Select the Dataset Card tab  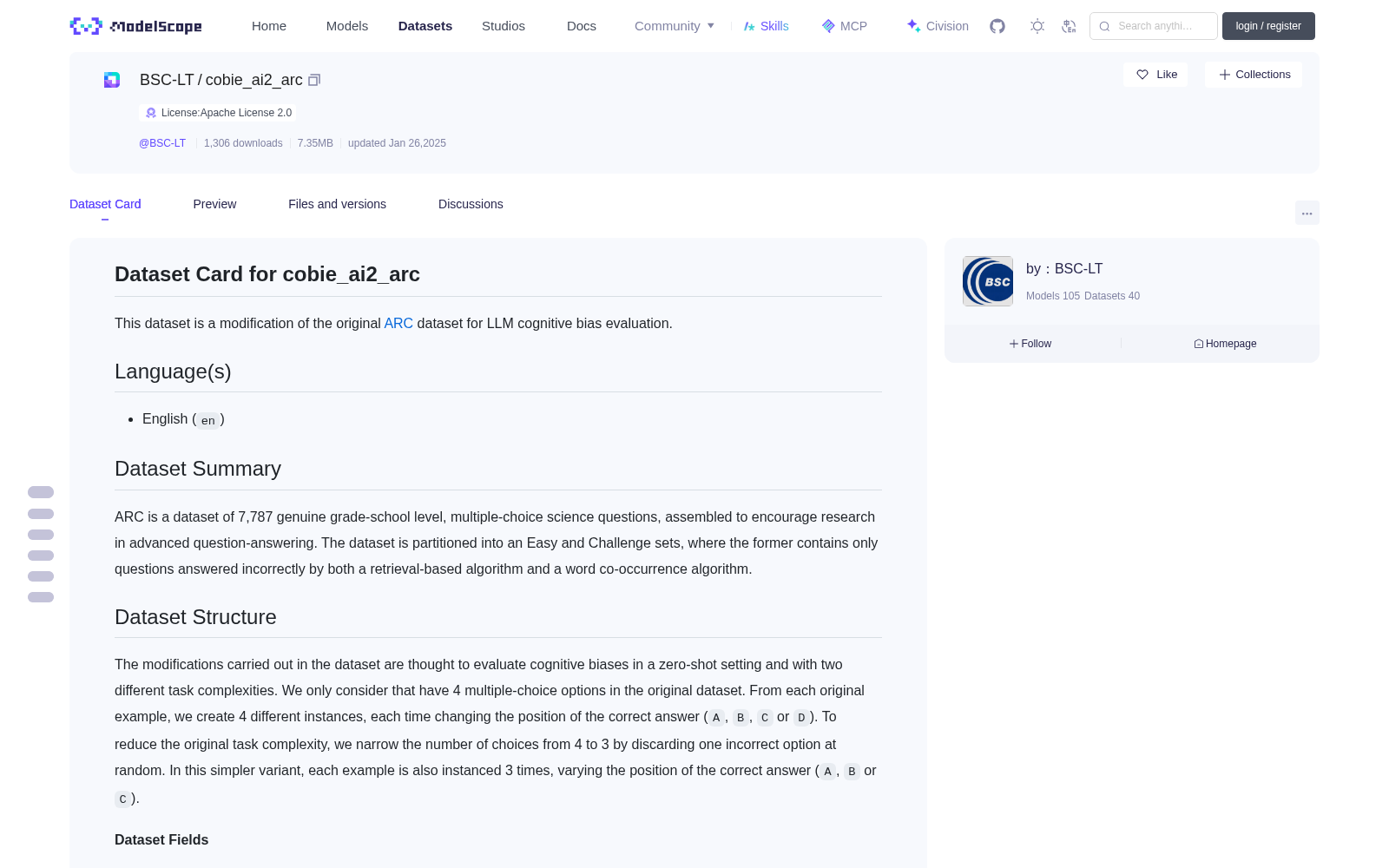coord(105,204)
